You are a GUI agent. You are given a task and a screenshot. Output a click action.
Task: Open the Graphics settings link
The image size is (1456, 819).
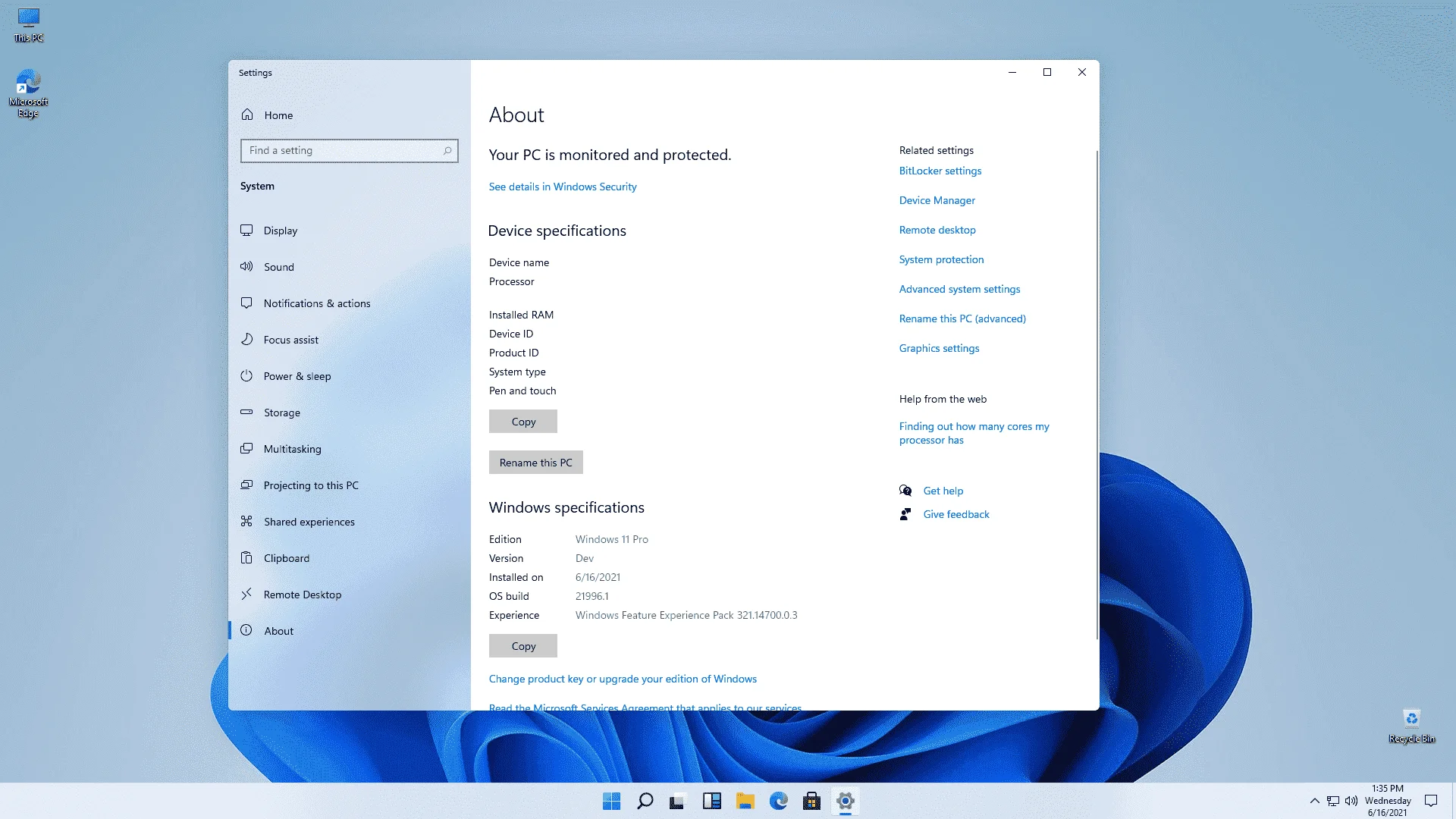point(940,348)
